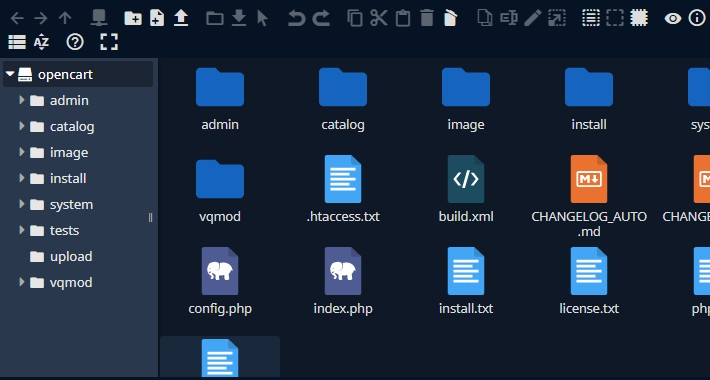710x380 pixels.
Task: Create a new file from toolbar
Action: point(157,18)
